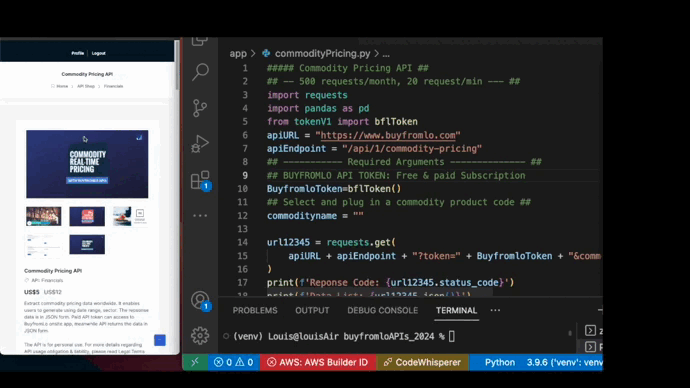The width and height of the screenshot is (690, 388).
Task: Open the Manage gear settings icon
Action: (200, 336)
